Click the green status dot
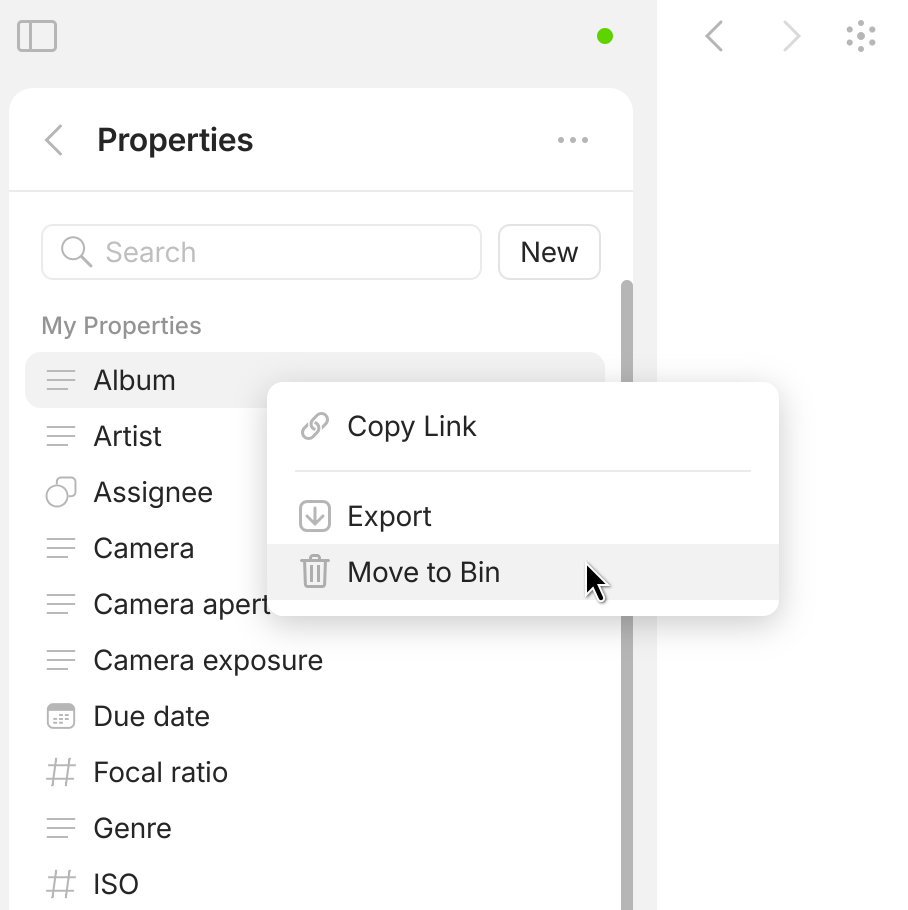Screen dimensions: 908x910 click(x=605, y=37)
